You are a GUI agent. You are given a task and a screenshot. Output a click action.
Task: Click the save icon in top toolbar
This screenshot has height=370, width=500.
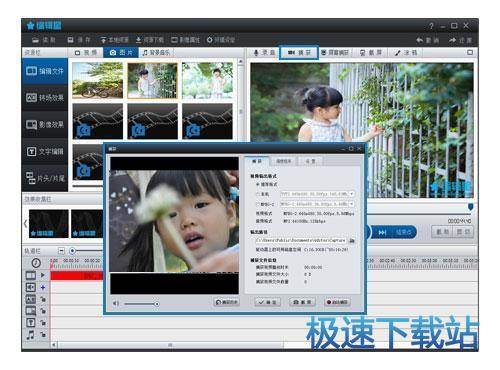(x=79, y=40)
